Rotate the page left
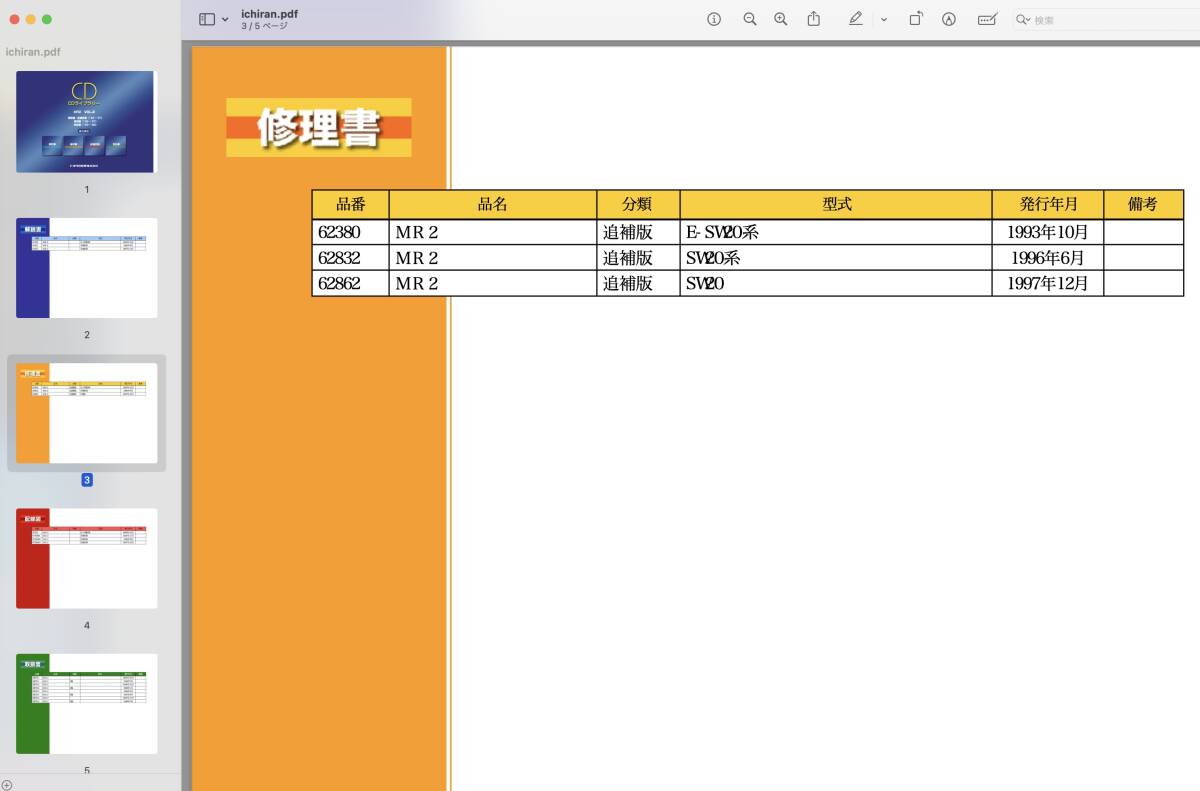Image resolution: width=1200 pixels, height=791 pixels. tap(916, 19)
